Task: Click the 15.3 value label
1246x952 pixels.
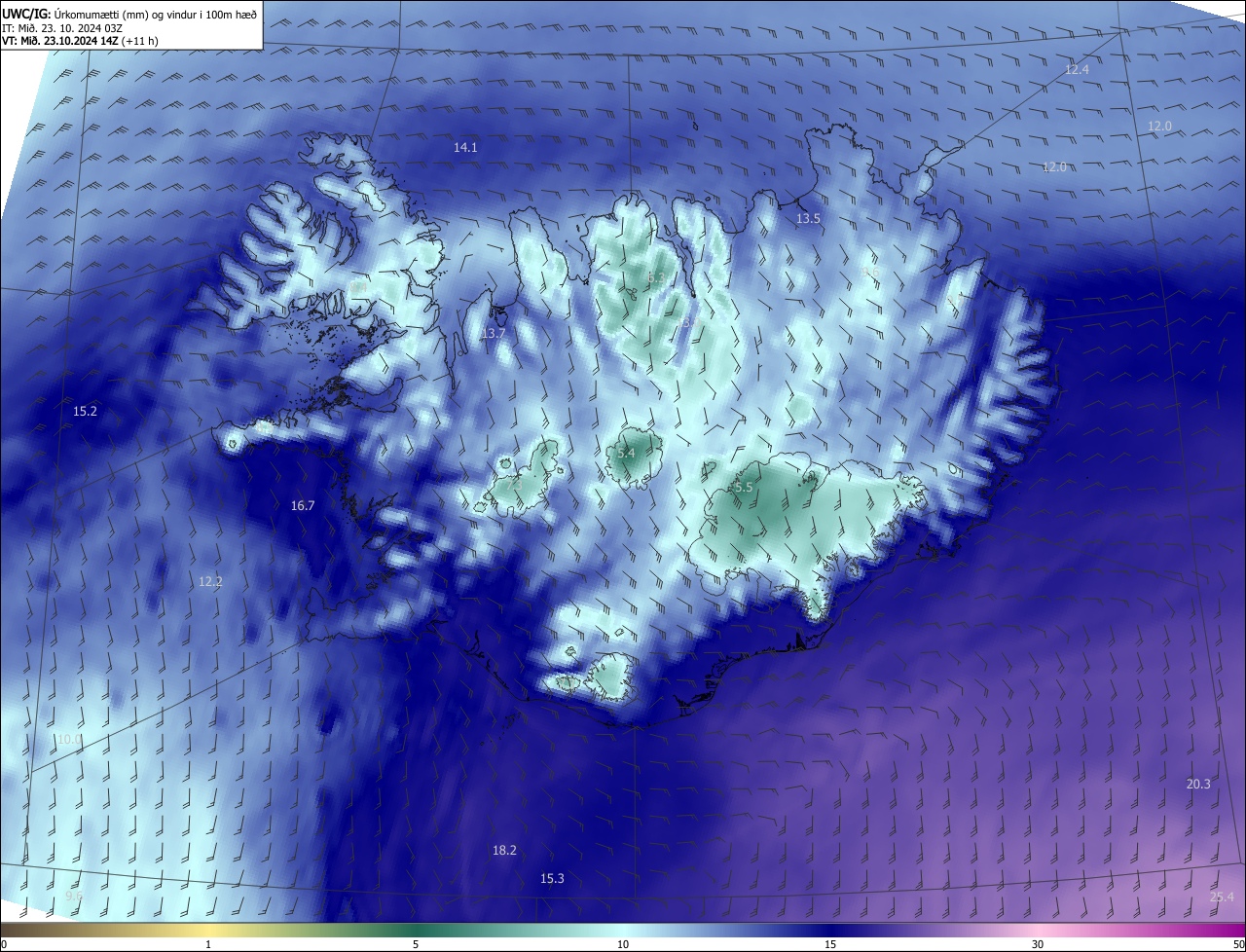Action: pyautogui.click(x=552, y=879)
